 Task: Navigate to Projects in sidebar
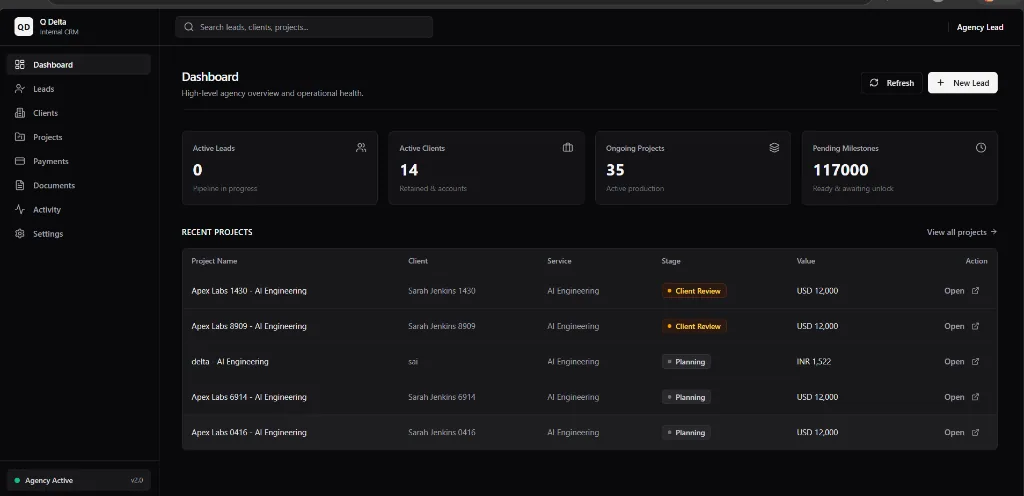click(x=78, y=137)
